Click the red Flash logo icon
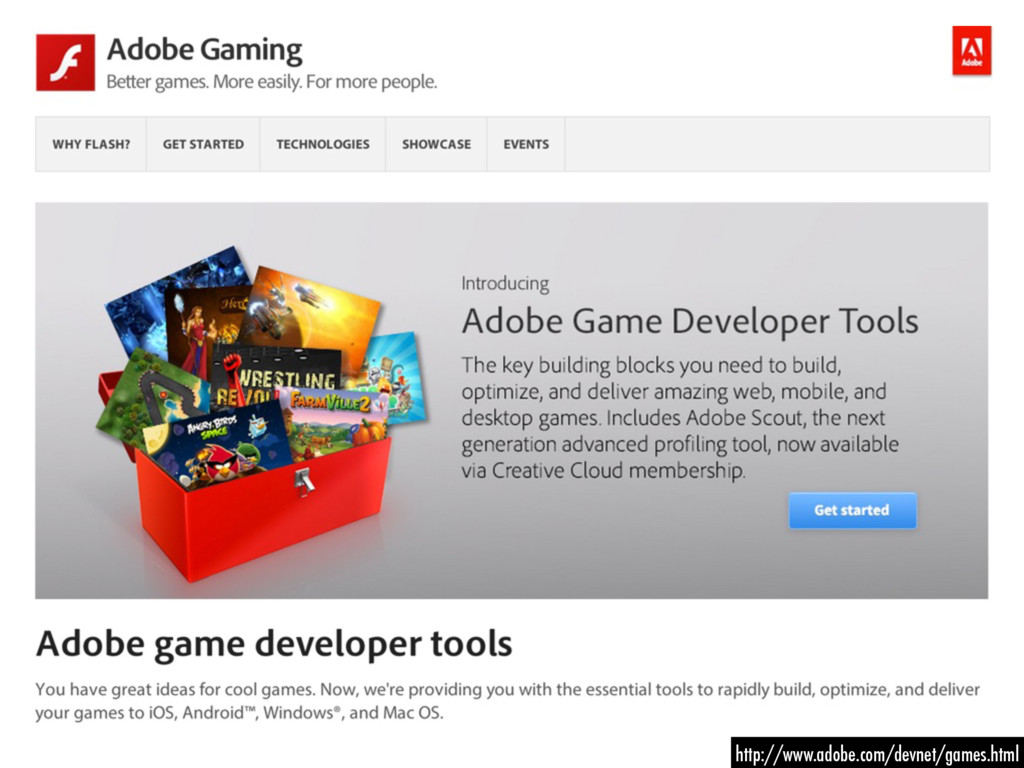The width and height of the screenshot is (1024, 768). pyautogui.click(x=65, y=63)
